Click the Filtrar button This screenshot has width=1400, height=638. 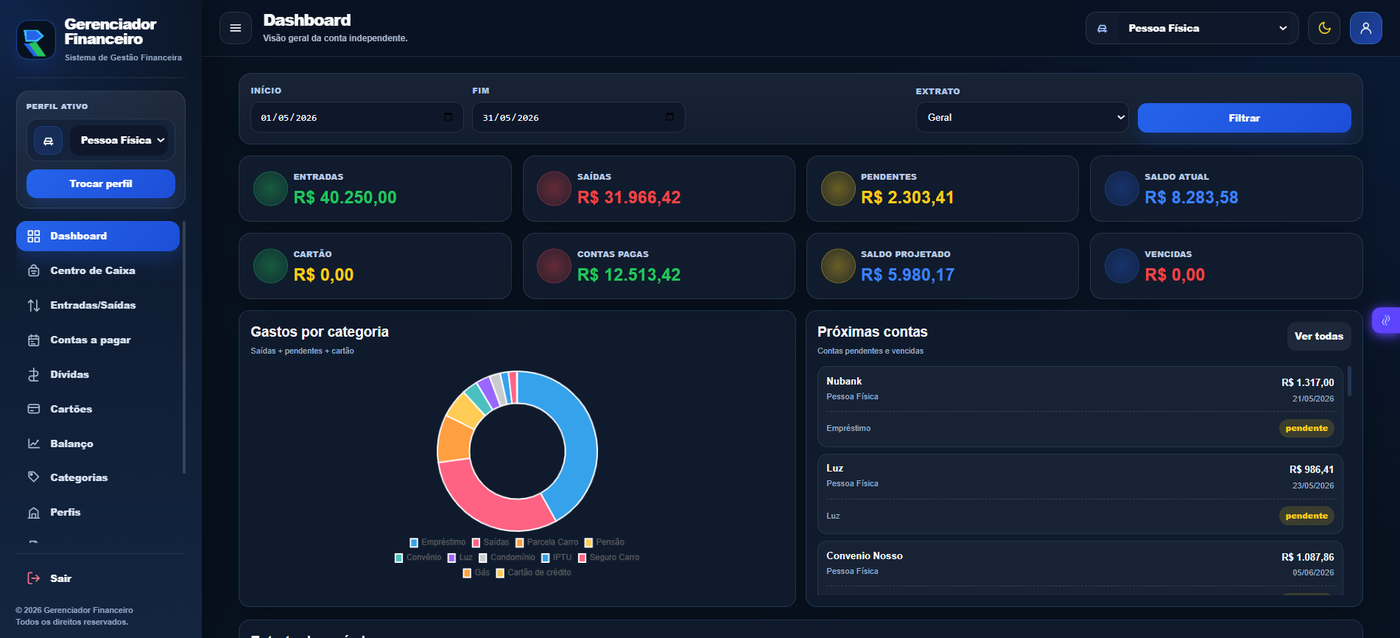coord(1244,117)
